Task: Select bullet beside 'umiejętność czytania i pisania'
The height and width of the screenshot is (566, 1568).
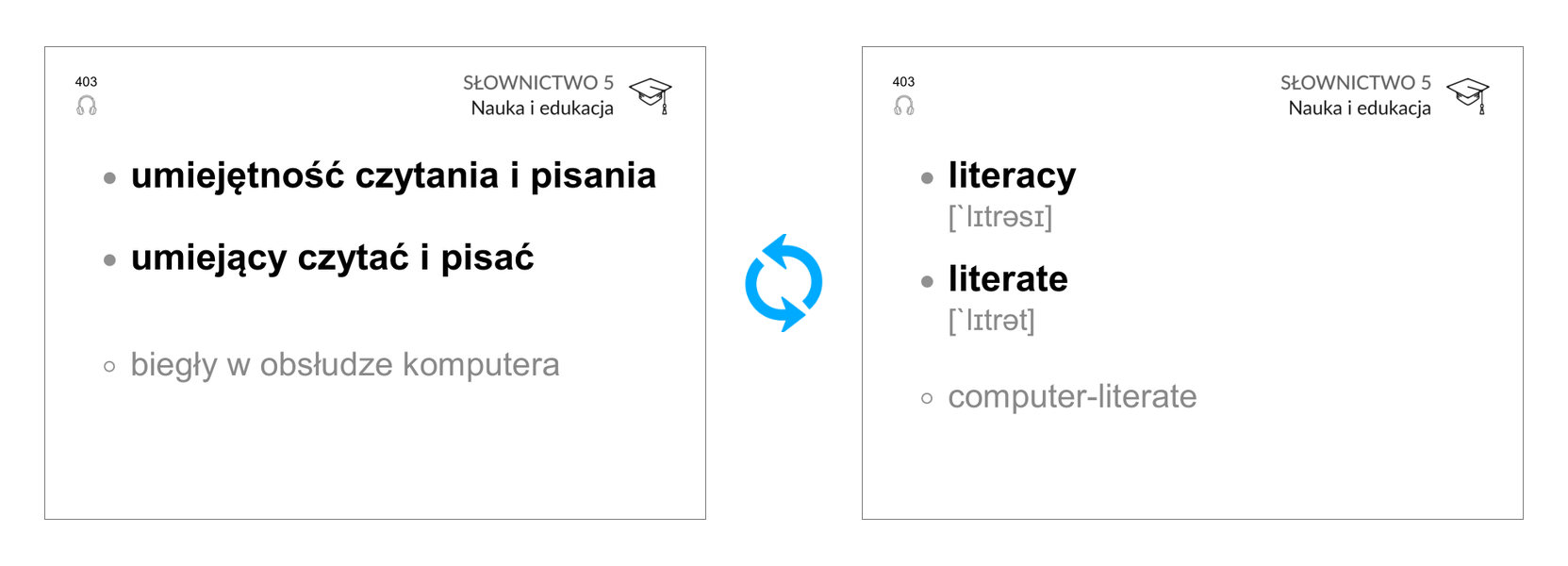Action: pos(110,177)
